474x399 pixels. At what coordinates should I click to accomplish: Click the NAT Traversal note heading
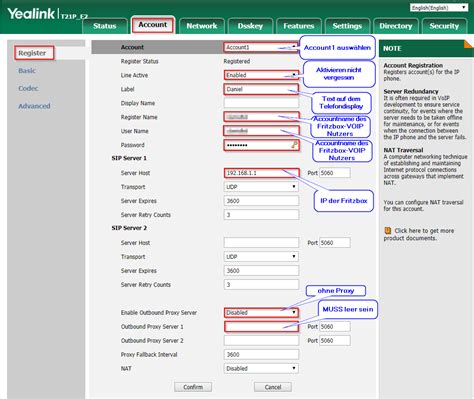click(403, 150)
